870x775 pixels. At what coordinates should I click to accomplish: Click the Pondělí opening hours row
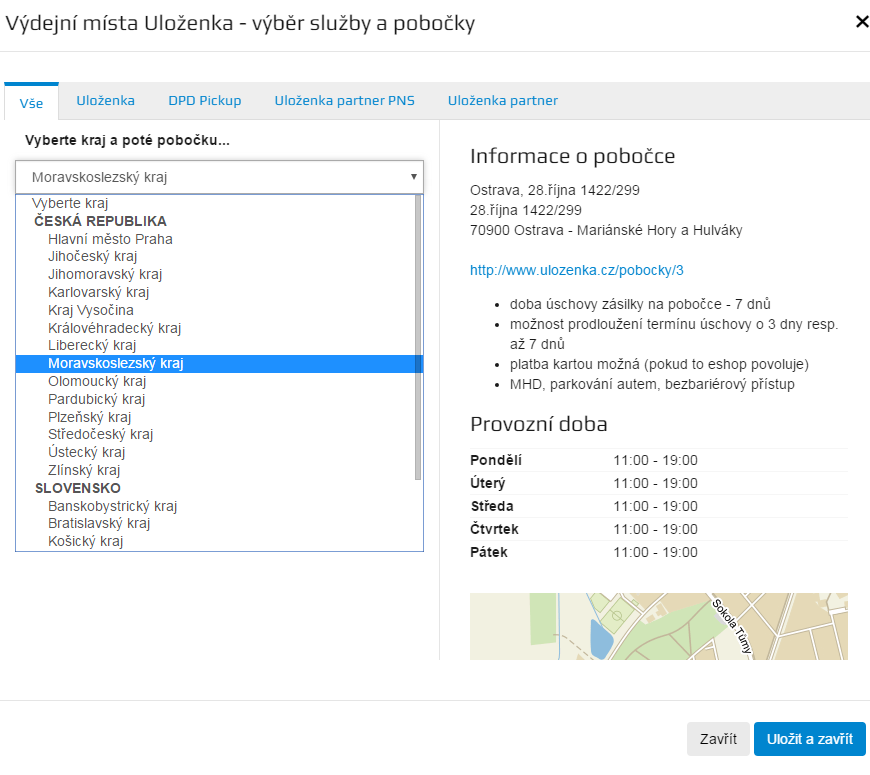point(659,460)
